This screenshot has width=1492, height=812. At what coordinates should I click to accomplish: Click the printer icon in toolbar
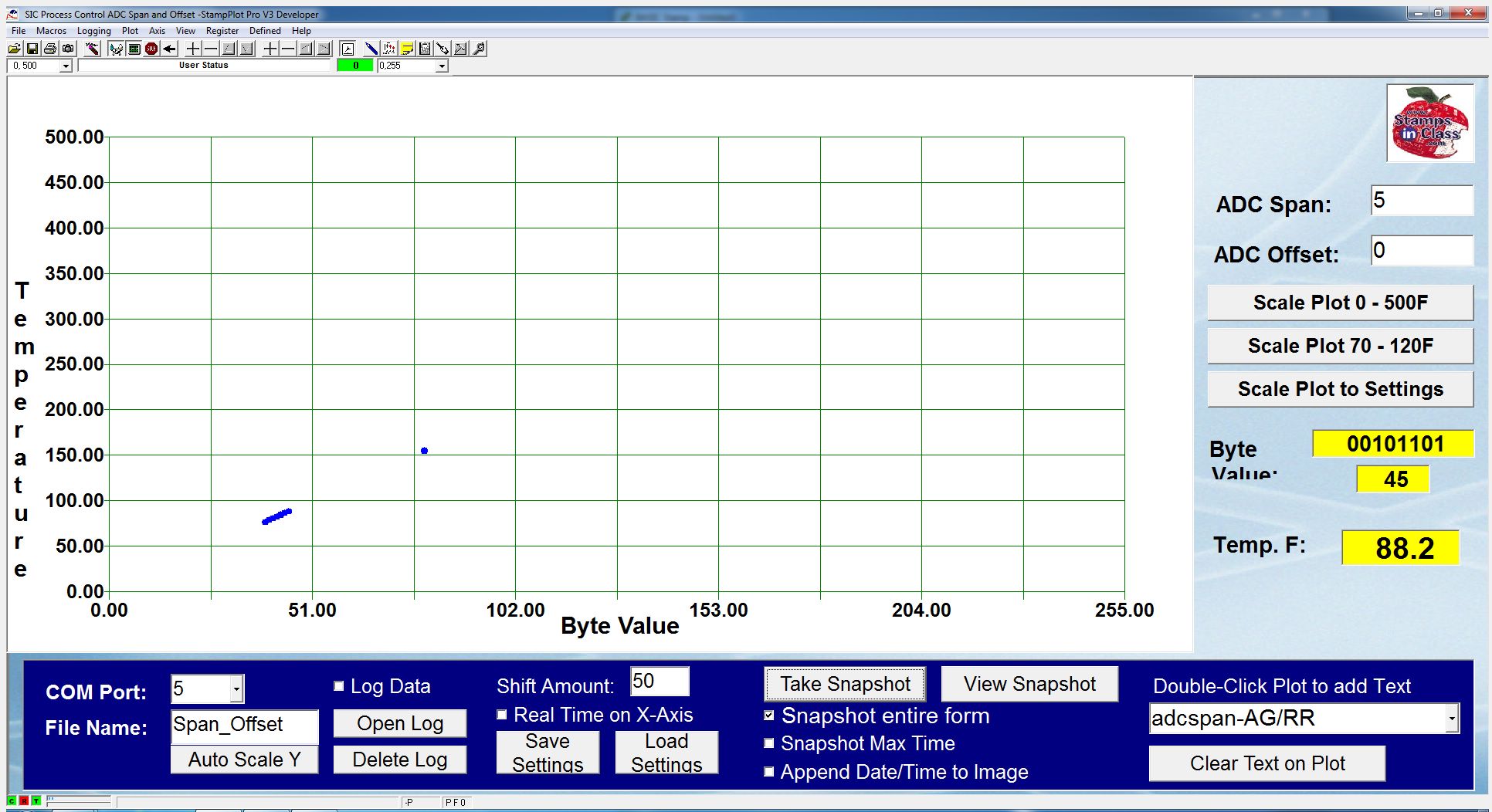click(x=50, y=49)
